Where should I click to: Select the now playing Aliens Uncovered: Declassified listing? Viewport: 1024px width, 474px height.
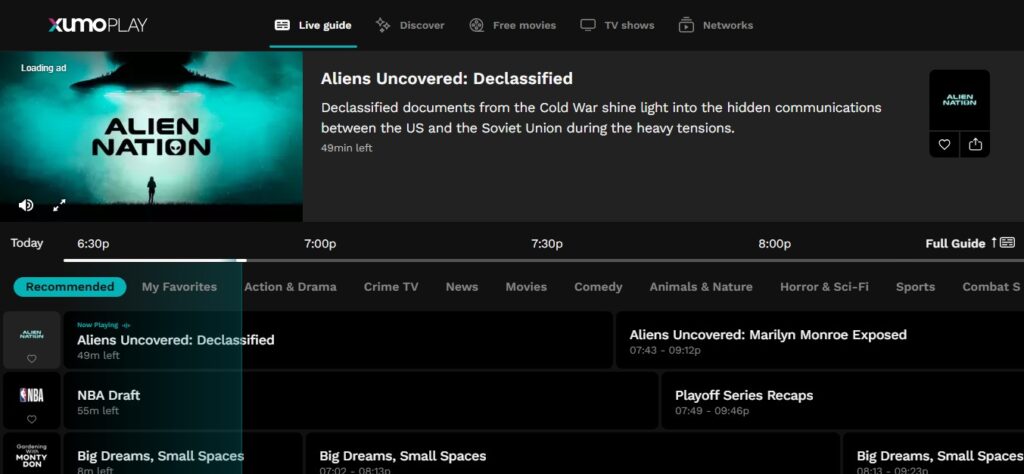tap(338, 340)
